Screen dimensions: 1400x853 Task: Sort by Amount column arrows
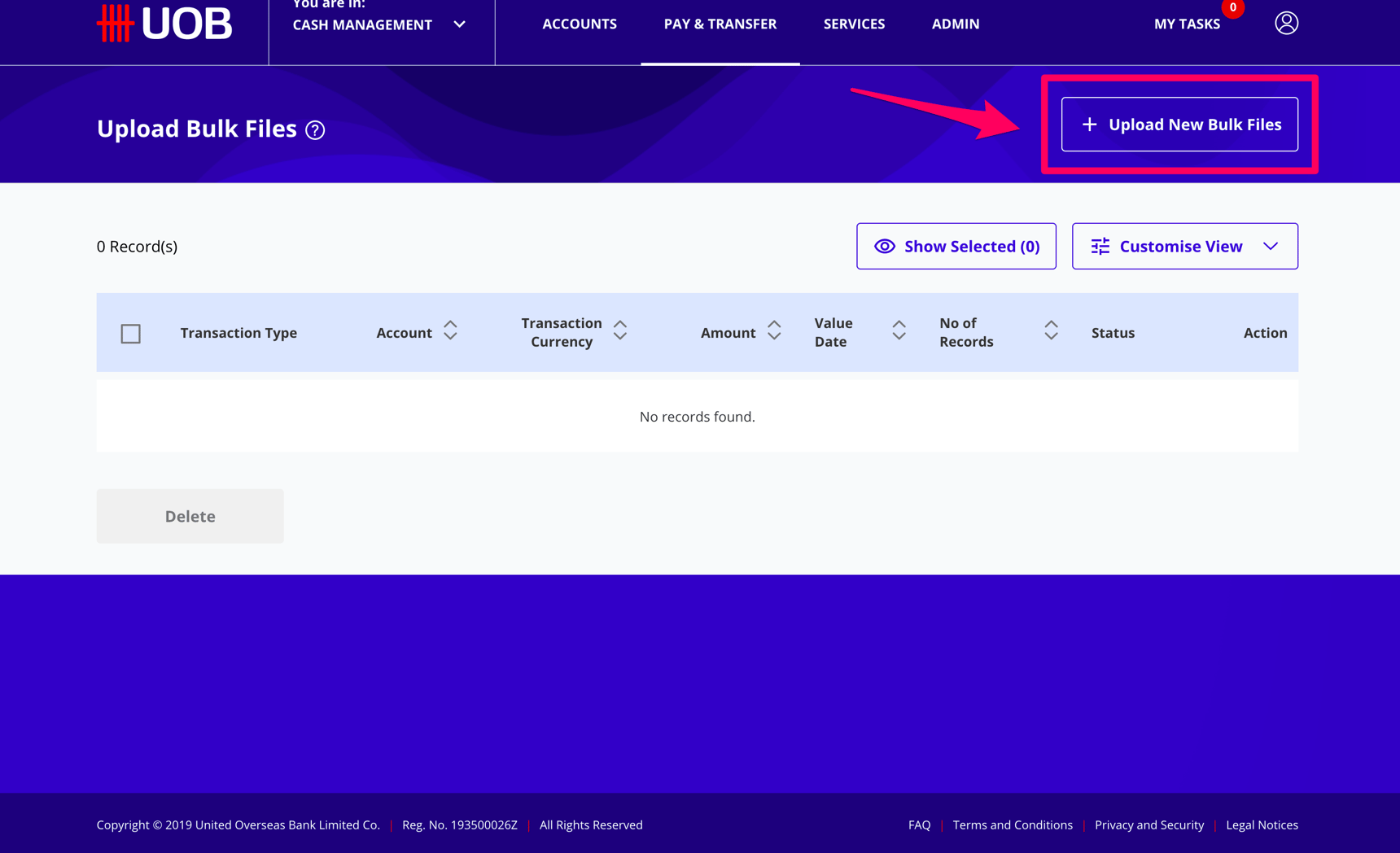click(x=774, y=330)
